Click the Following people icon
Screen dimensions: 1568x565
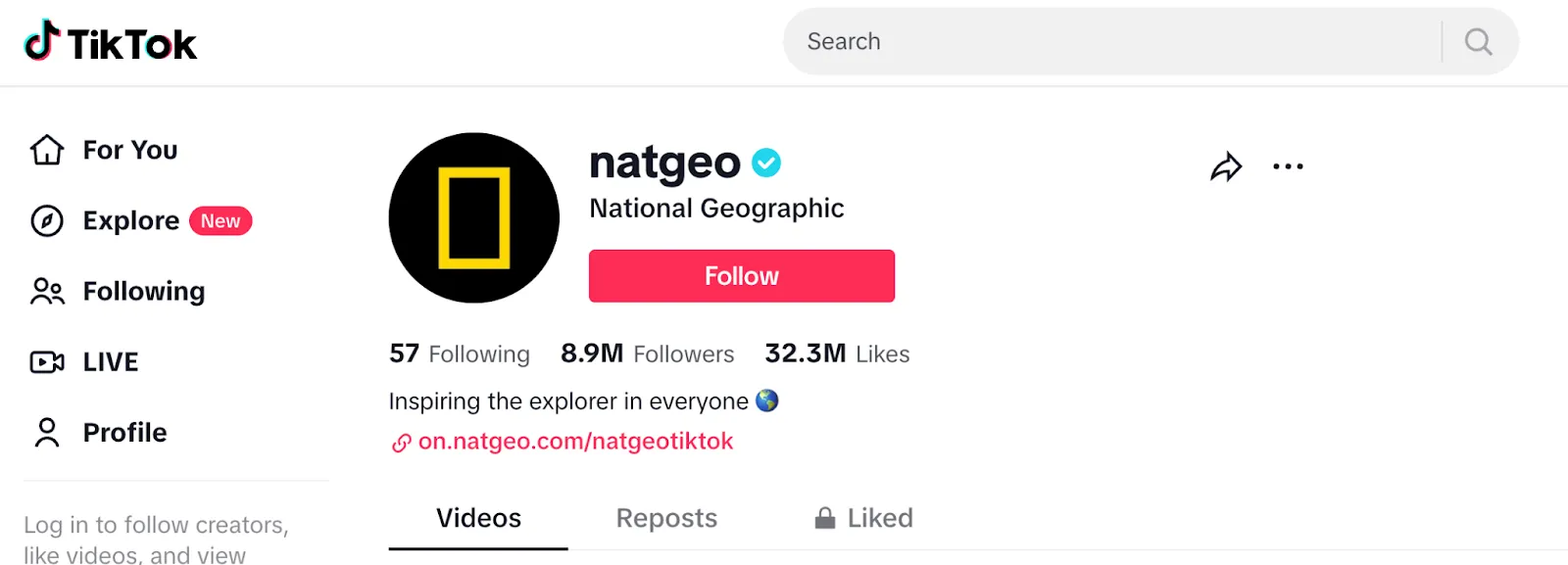pos(47,292)
